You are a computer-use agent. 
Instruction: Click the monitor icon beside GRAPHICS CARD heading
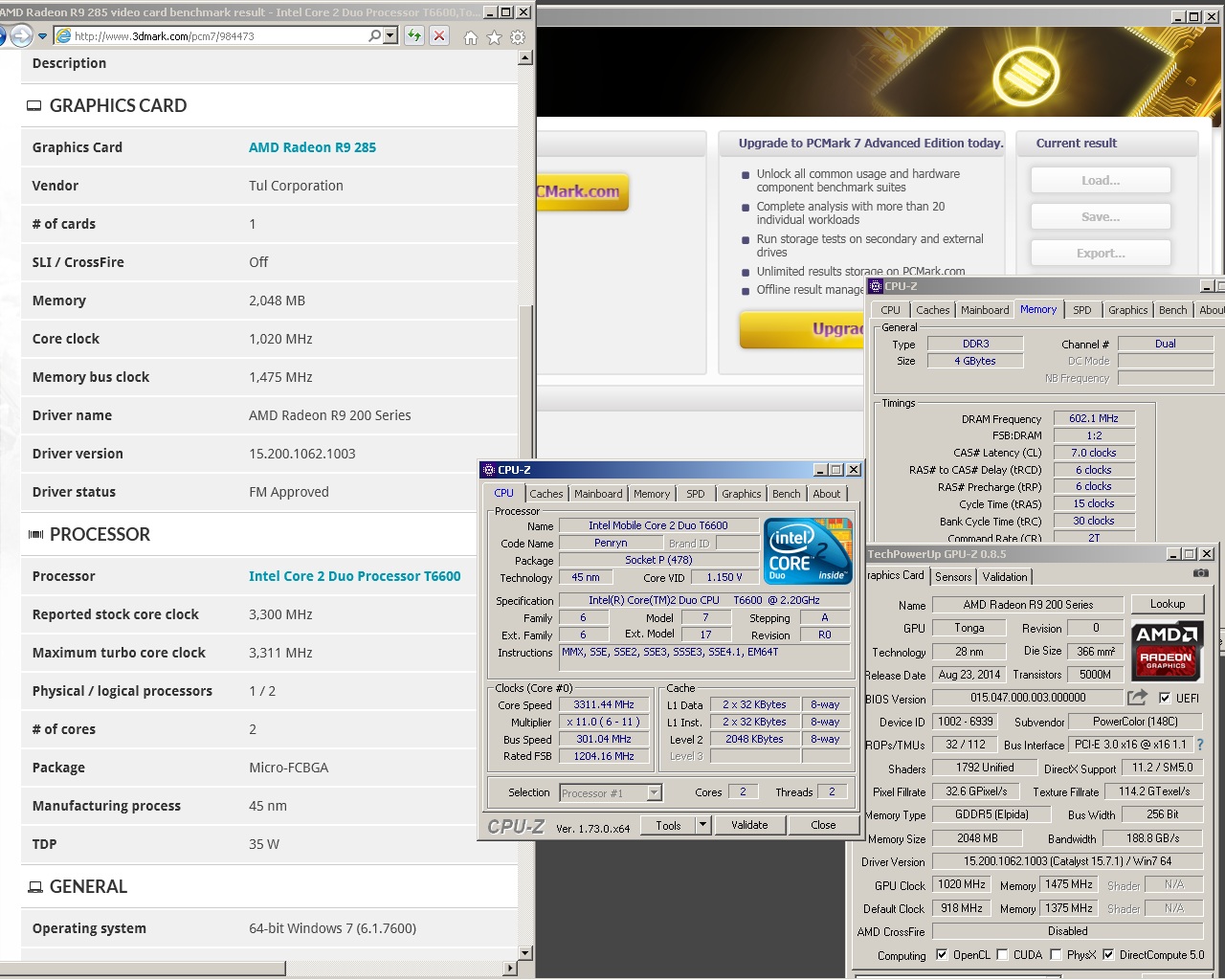click(34, 106)
